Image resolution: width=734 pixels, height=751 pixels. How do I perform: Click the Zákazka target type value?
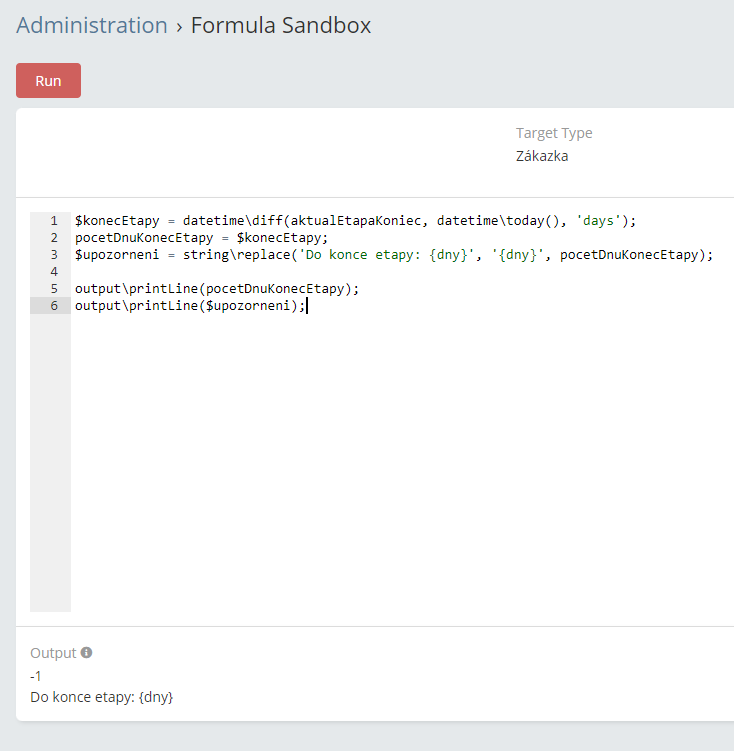tap(542, 156)
